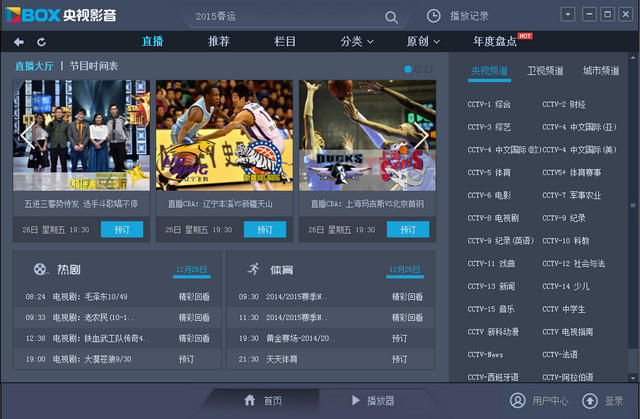Switch to the 卫视频道 tab

(545, 71)
